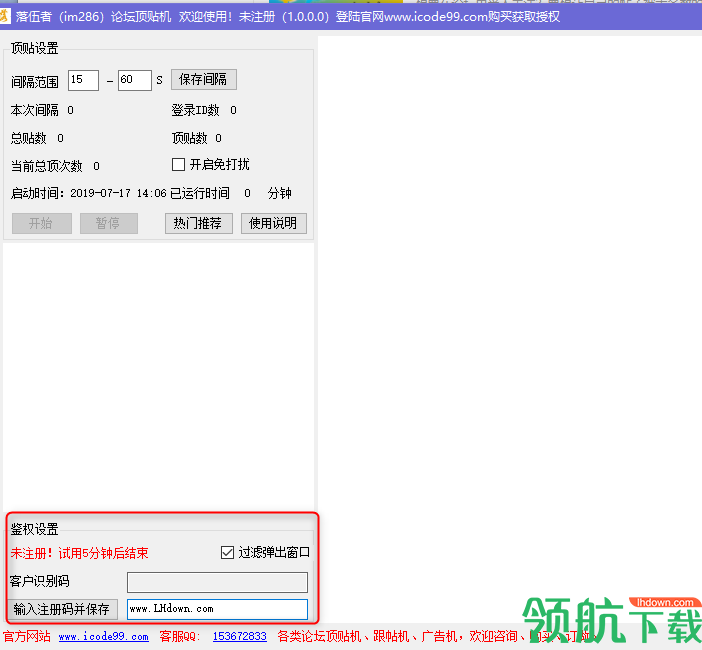Click the disabled 开始 button
This screenshot has width=702, height=650.
click(42, 223)
